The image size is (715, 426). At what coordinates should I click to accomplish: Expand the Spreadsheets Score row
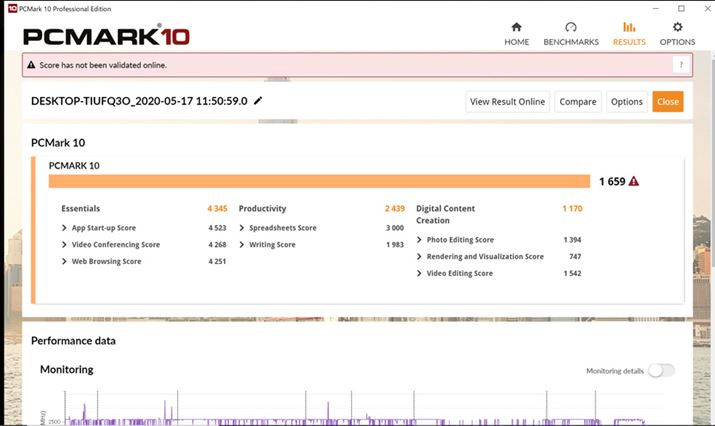click(242, 228)
